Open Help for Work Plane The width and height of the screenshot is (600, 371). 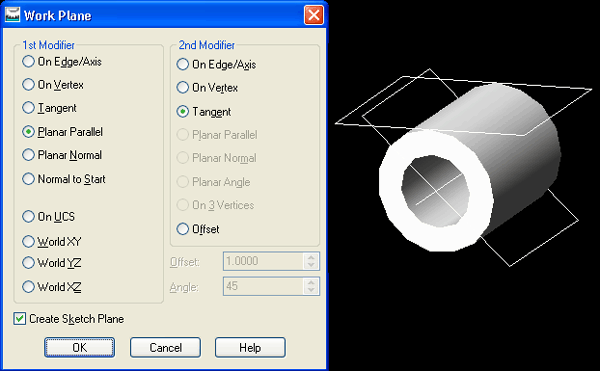[250, 347]
